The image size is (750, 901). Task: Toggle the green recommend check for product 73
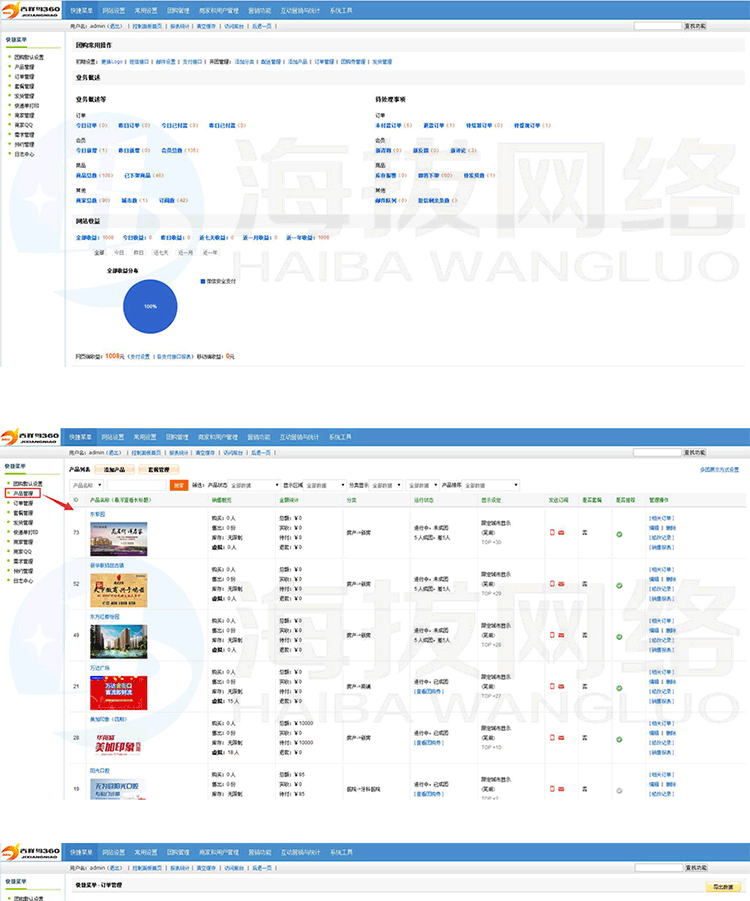point(619,533)
